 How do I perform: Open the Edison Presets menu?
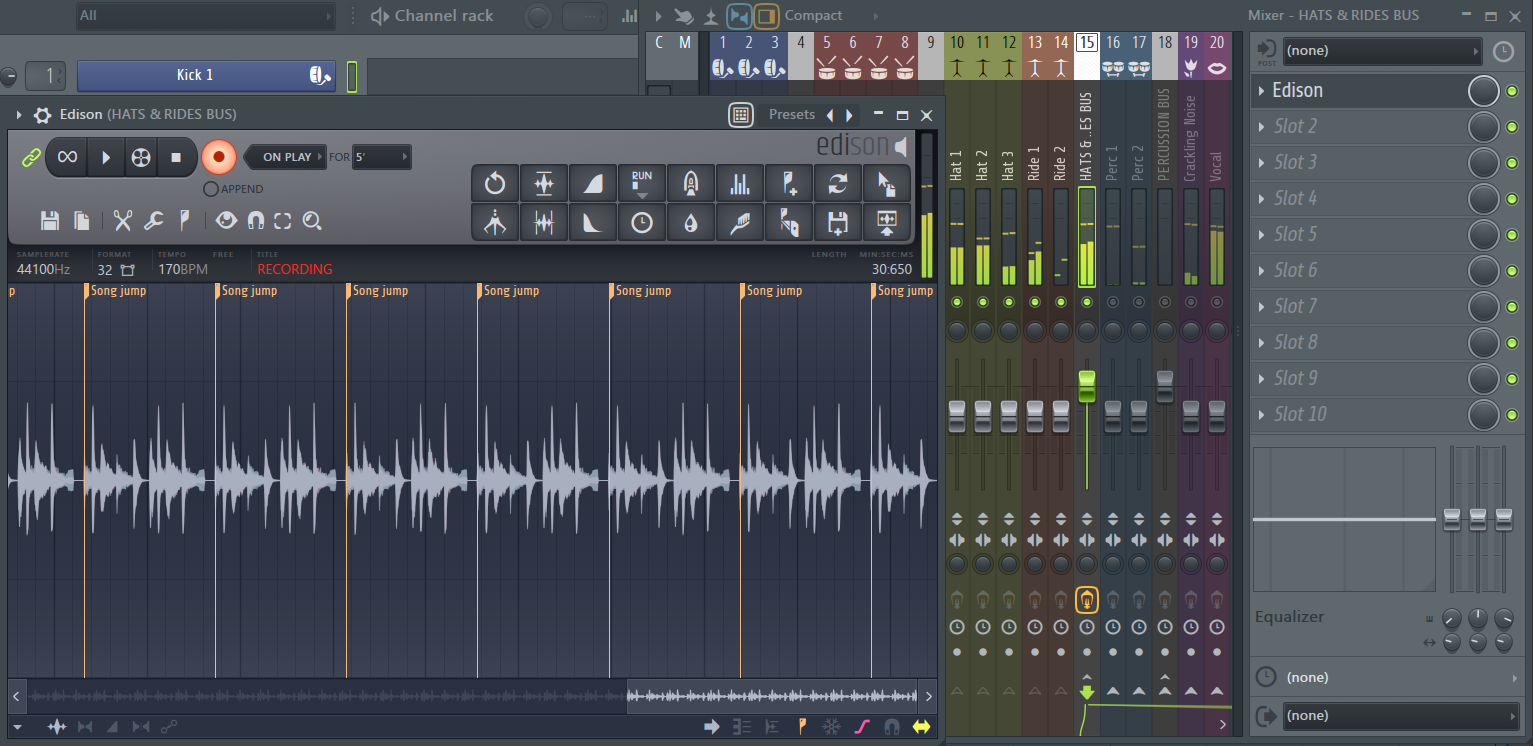tap(792, 114)
